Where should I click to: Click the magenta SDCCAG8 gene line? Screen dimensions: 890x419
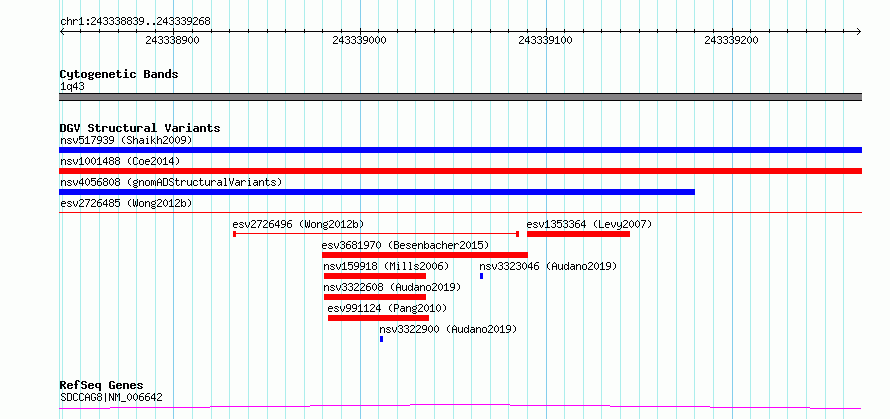460,407
